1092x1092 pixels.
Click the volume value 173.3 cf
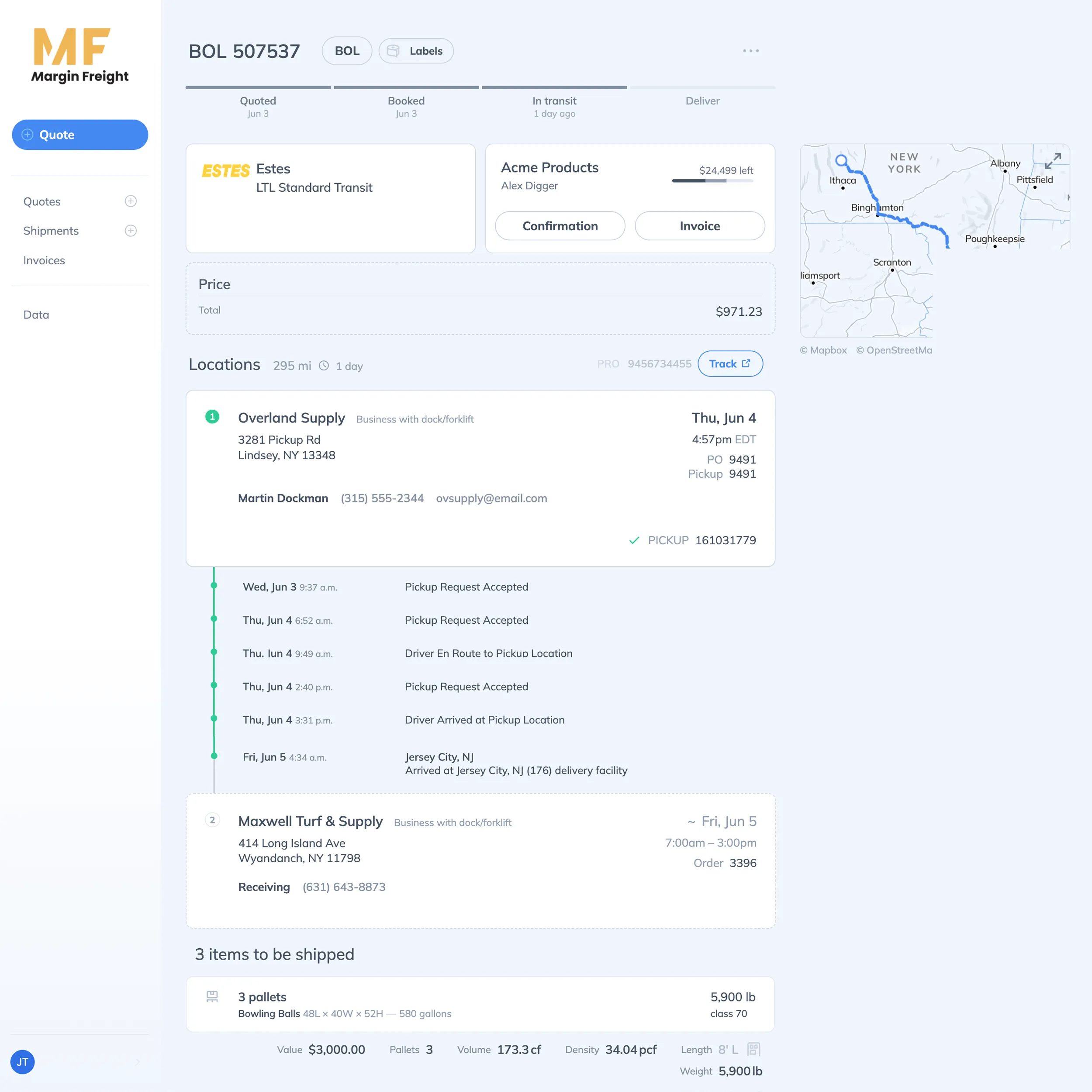tap(519, 1050)
